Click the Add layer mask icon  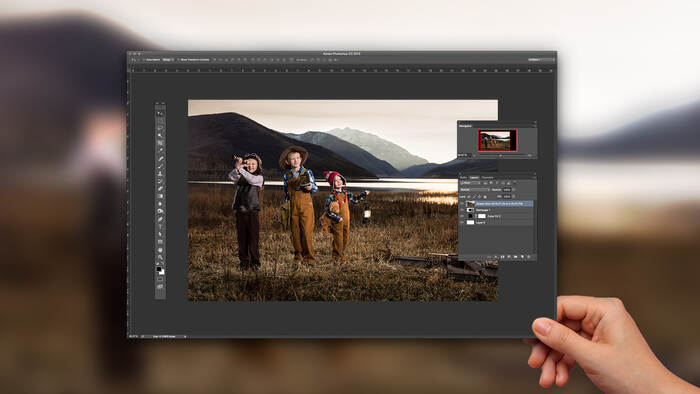tap(502, 257)
